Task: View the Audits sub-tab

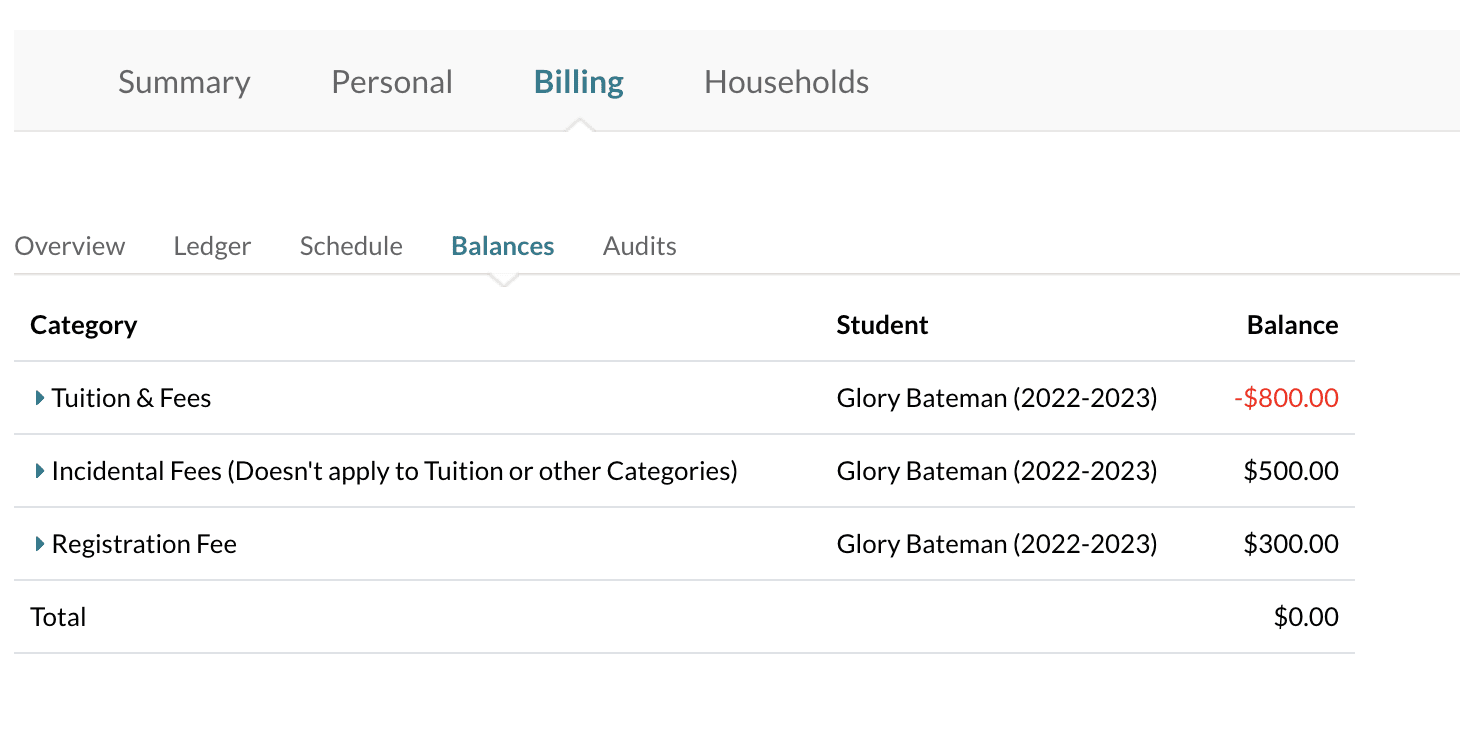Action: [639, 246]
